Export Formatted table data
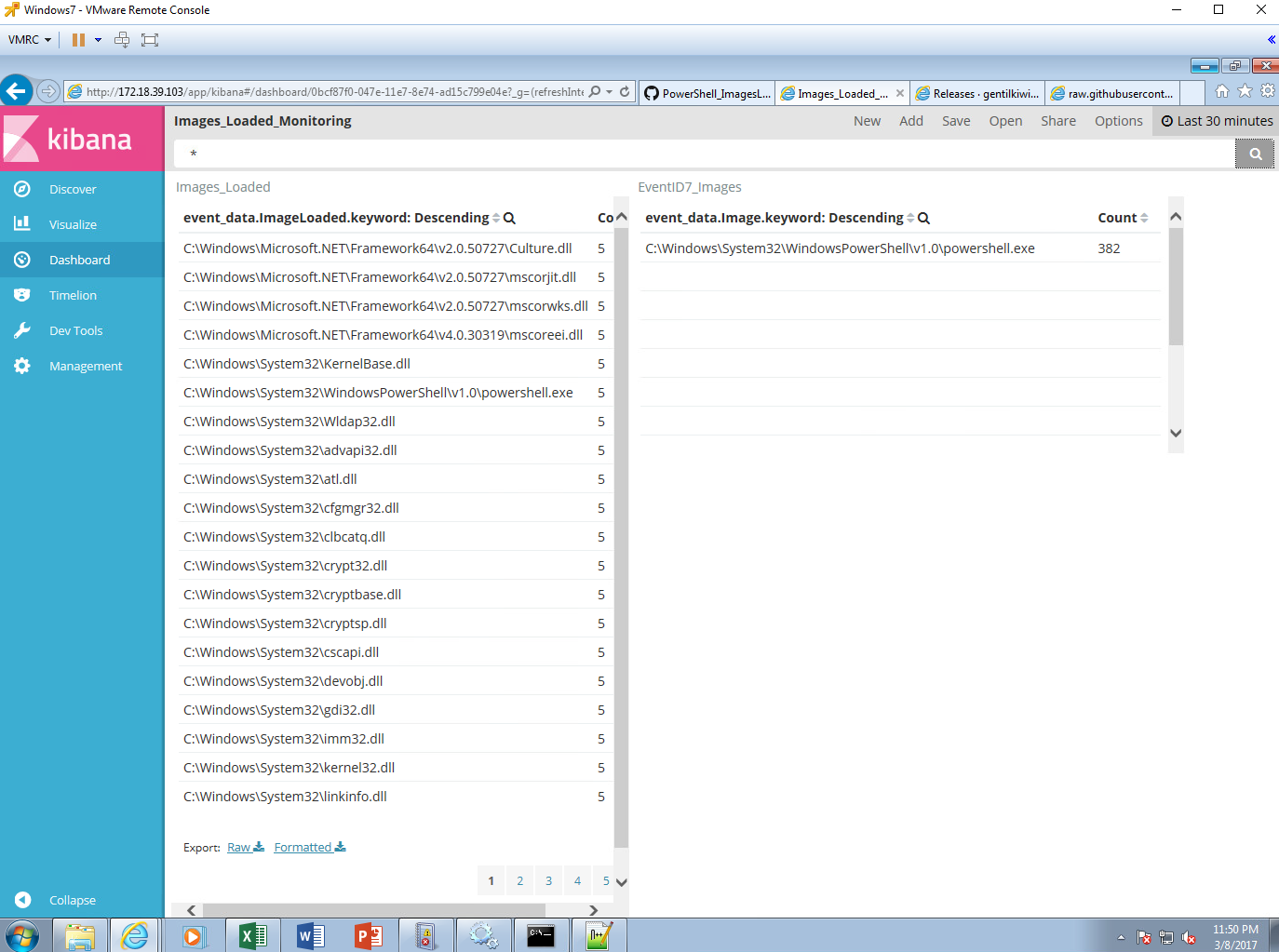Image resolution: width=1279 pixels, height=952 pixels. [x=310, y=848]
